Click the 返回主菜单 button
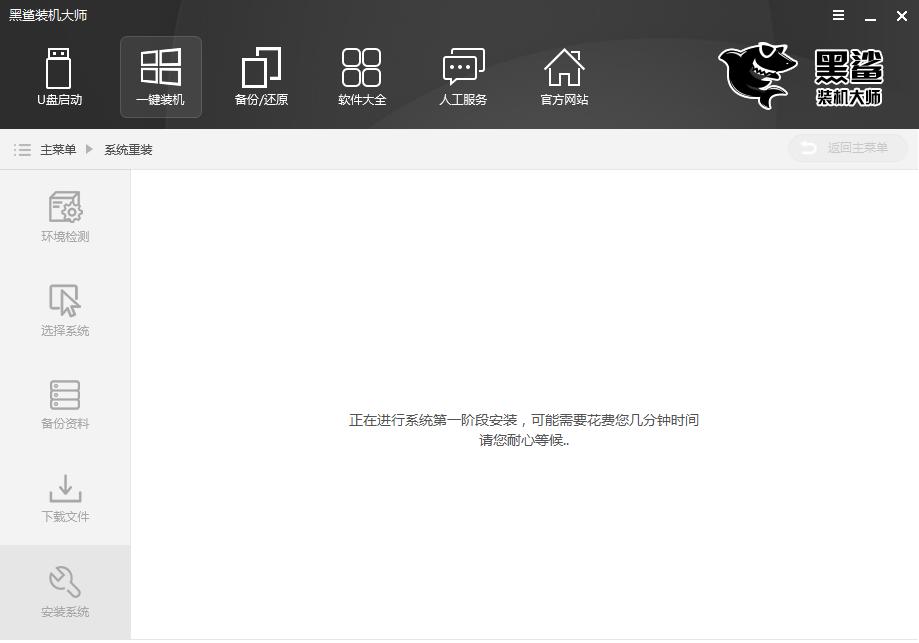Image resolution: width=919 pixels, height=643 pixels. [x=846, y=148]
